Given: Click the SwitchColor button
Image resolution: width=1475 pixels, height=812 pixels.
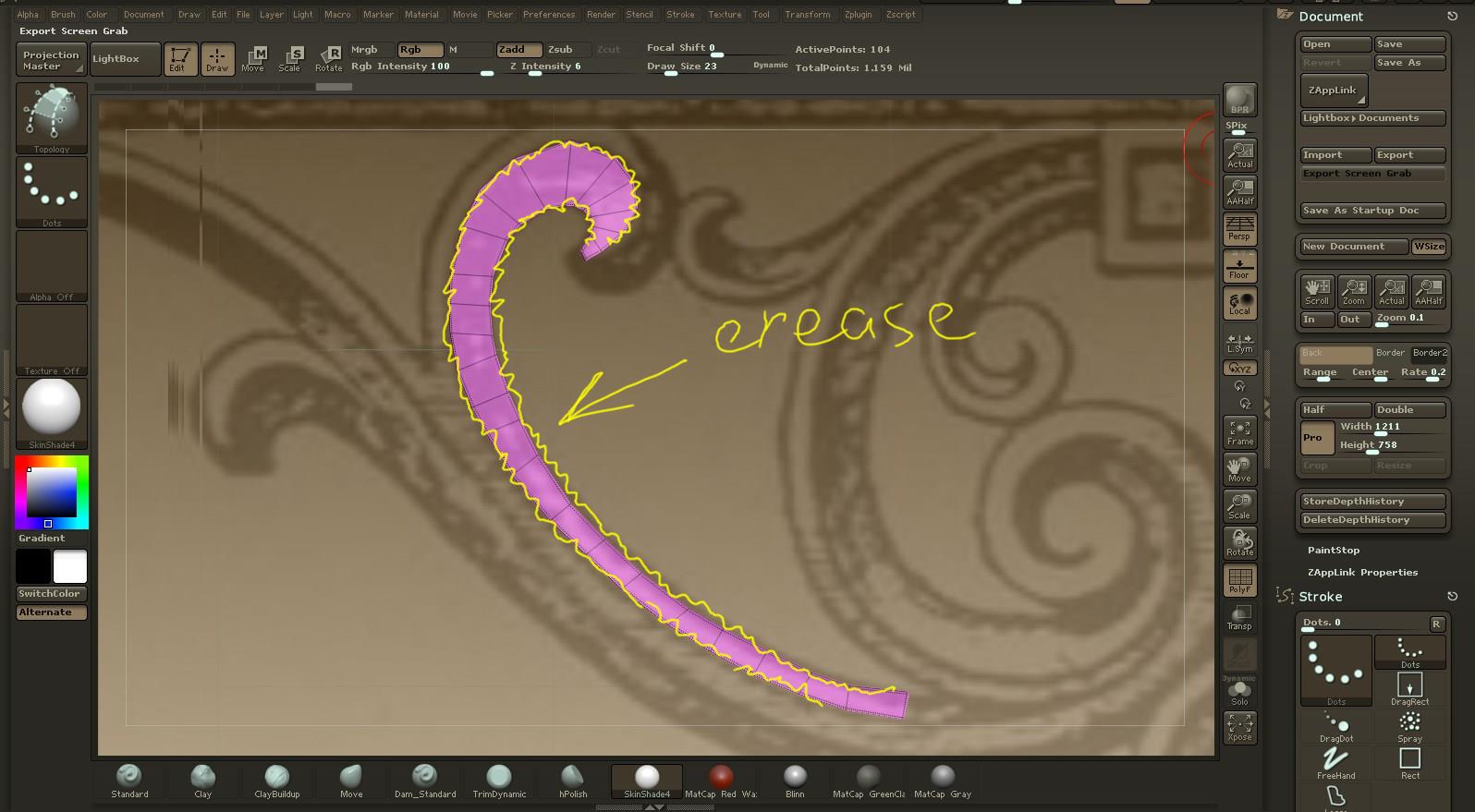Looking at the screenshot, I should pos(52,594).
